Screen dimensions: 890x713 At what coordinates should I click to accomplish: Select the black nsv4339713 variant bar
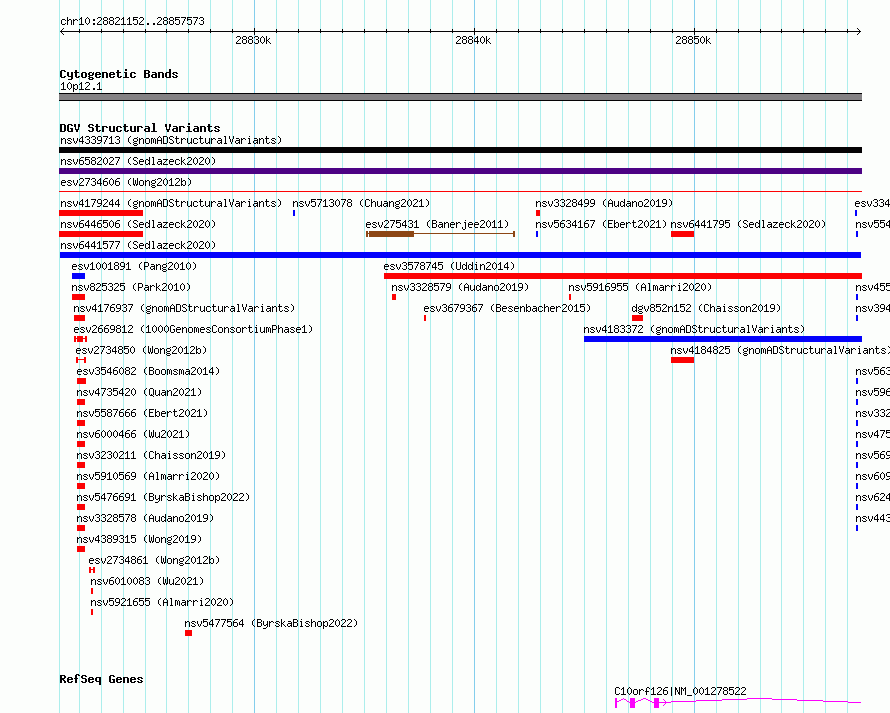[x=460, y=150]
